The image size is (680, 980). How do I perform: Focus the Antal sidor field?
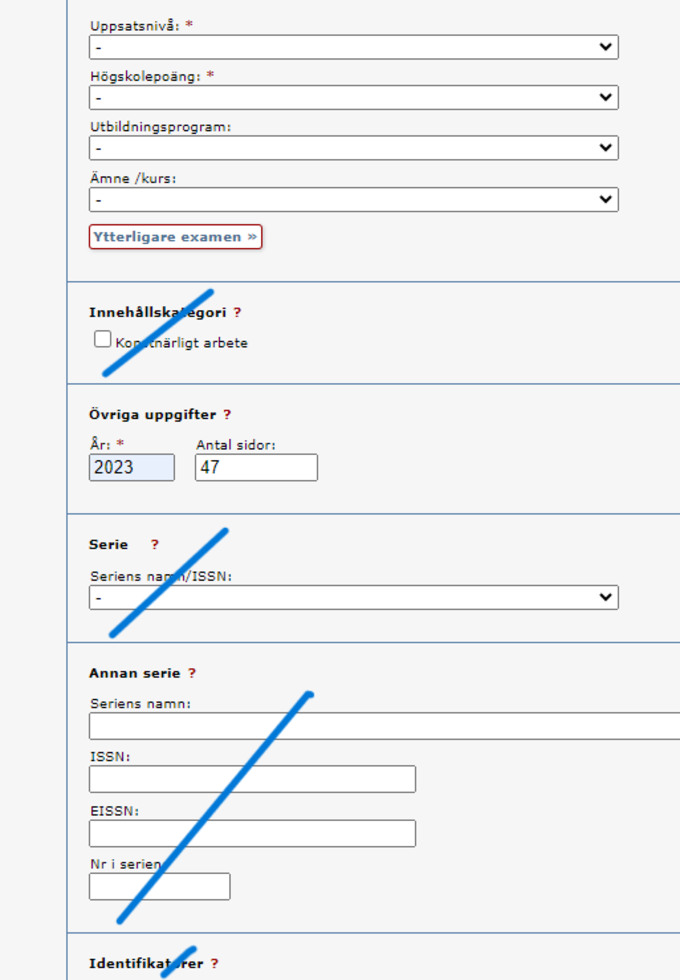[256, 467]
